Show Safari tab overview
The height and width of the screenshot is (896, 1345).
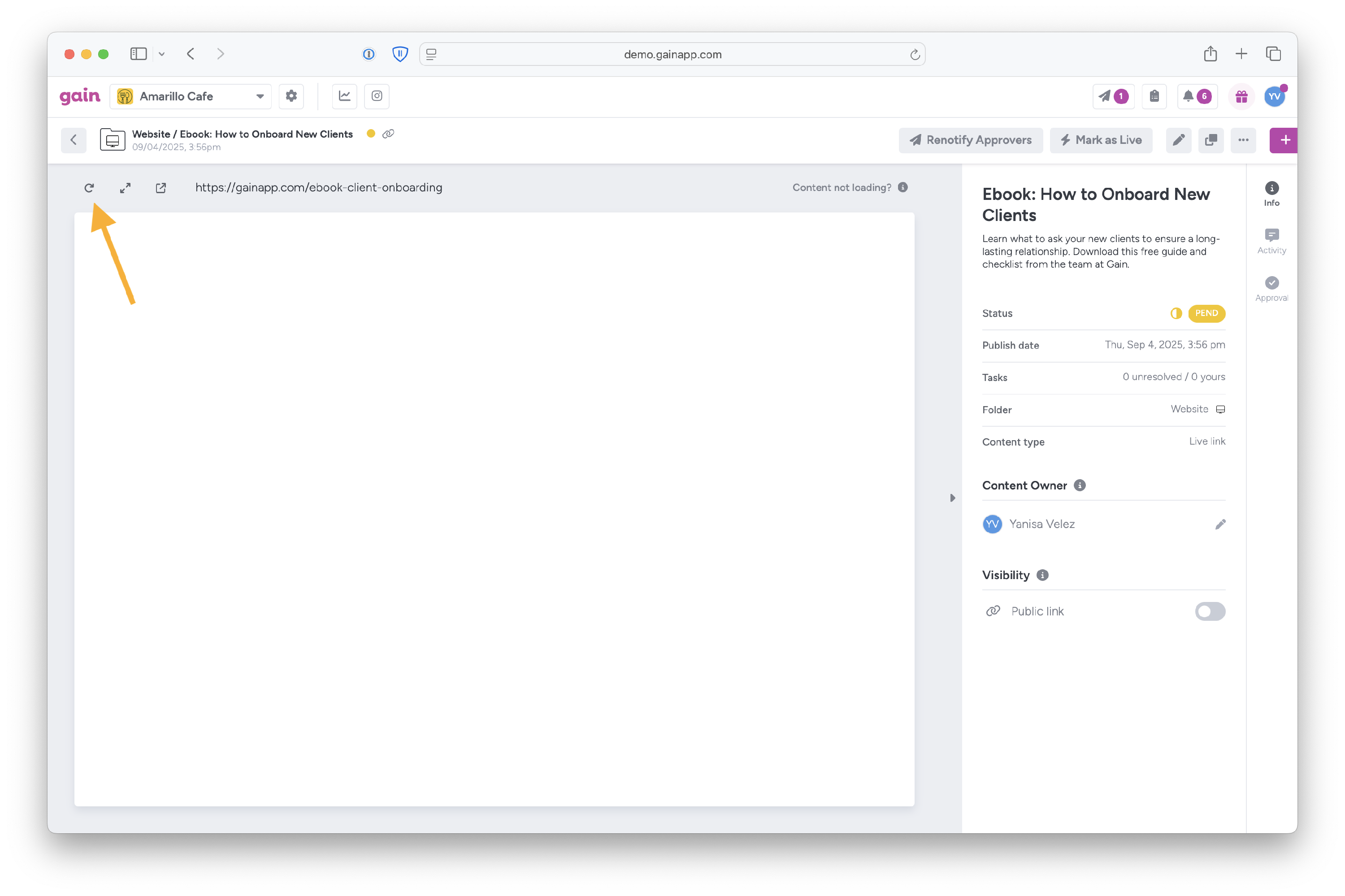(x=1274, y=54)
